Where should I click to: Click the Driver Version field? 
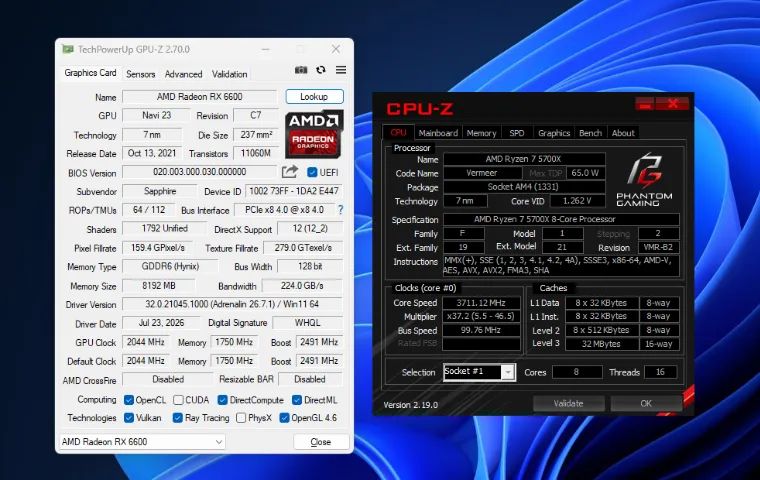click(232, 304)
